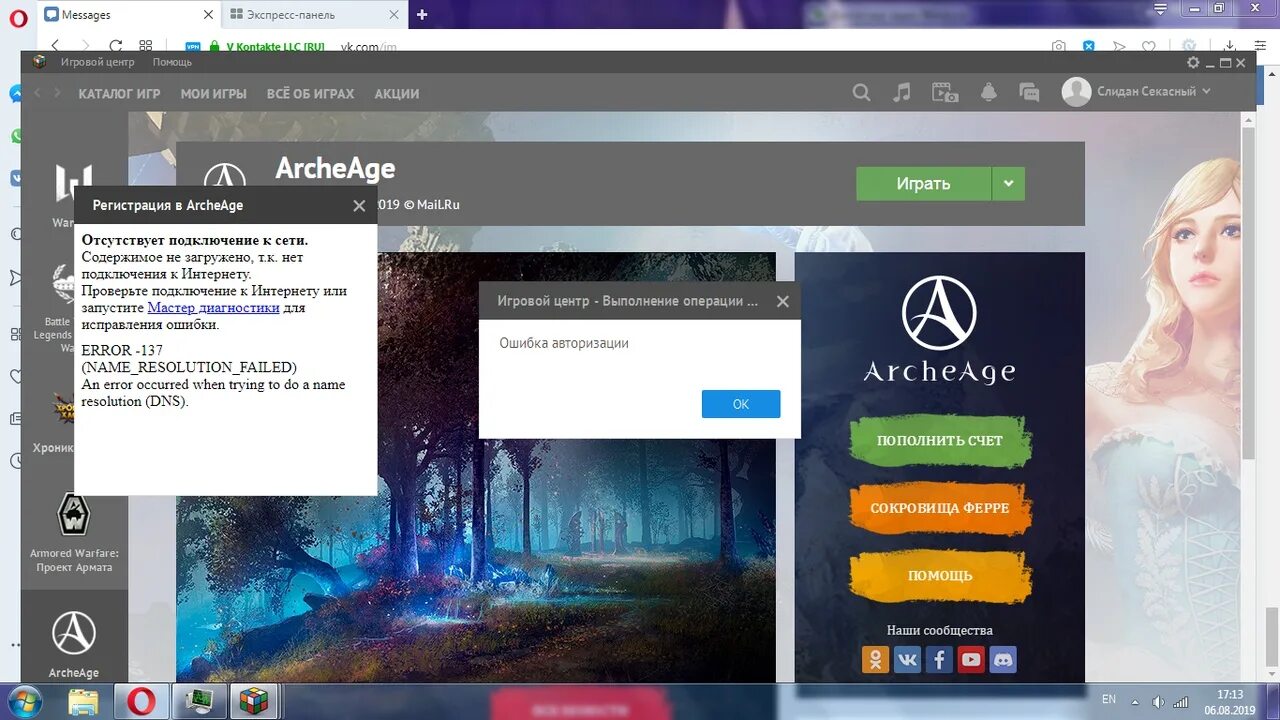Select ArcheAge in the game sidebar

click(x=74, y=643)
